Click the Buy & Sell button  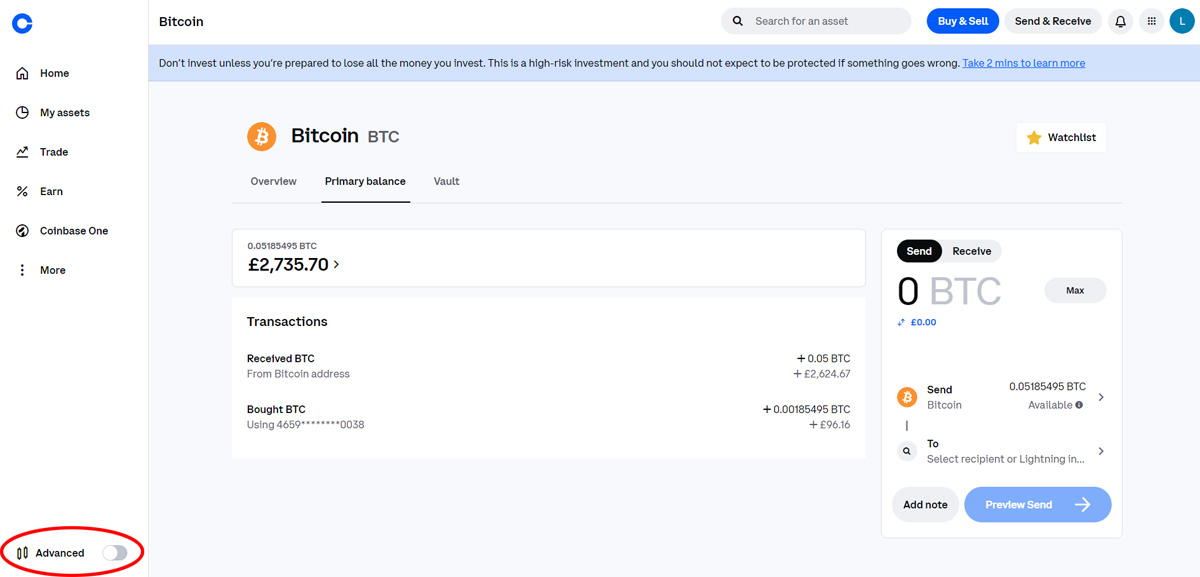click(x=962, y=21)
